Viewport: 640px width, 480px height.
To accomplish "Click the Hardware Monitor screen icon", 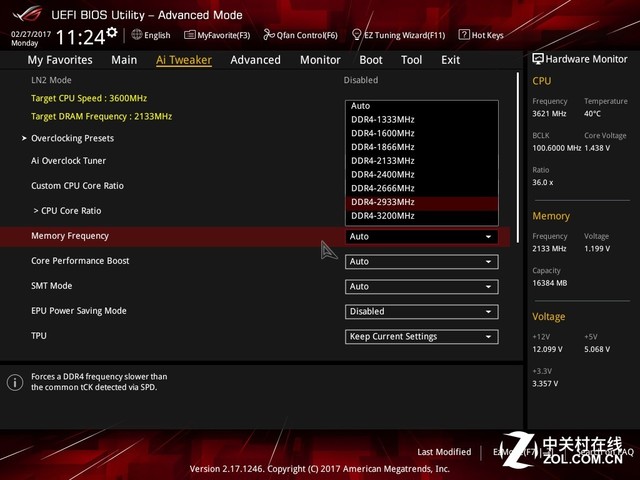I will (x=538, y=59).
